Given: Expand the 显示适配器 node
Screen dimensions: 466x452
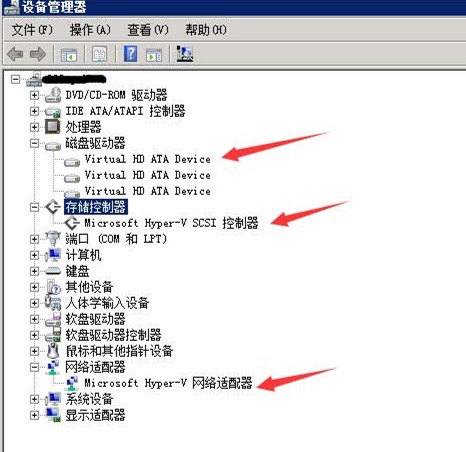Looking at the screenshot, I should pyautogui.click(x=34, y=415).
